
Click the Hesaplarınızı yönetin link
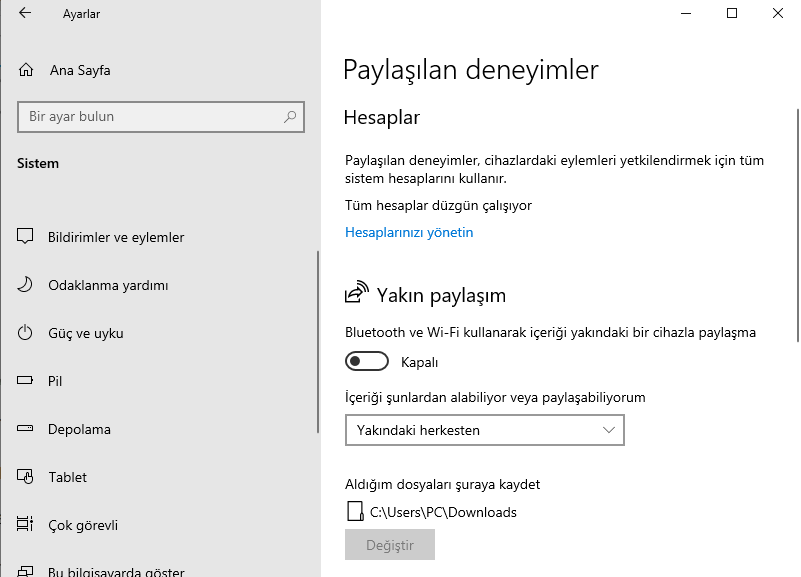pyautogui.click(x=409, y=232)
